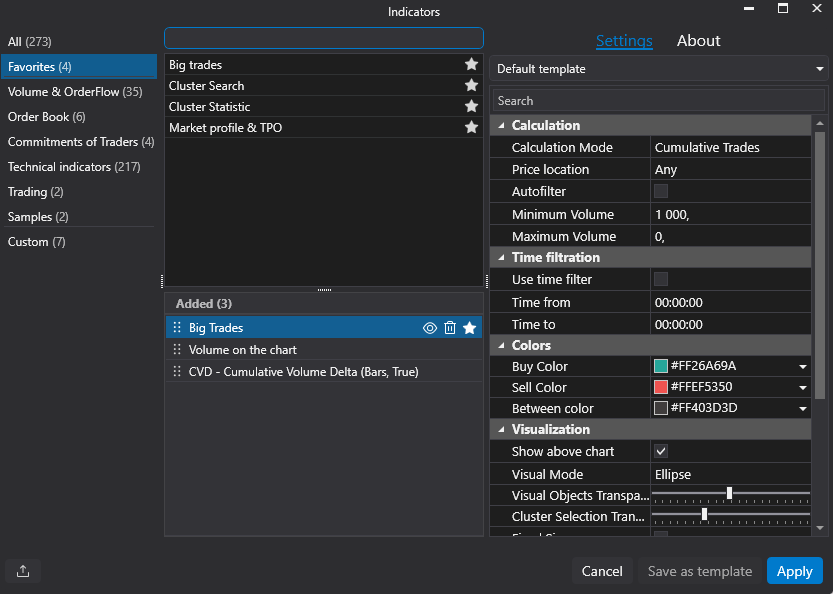Open the Sell Color dropdown arrow
Image resolution: width=833 pixels, height=594 pixels.
click(803, 388)
